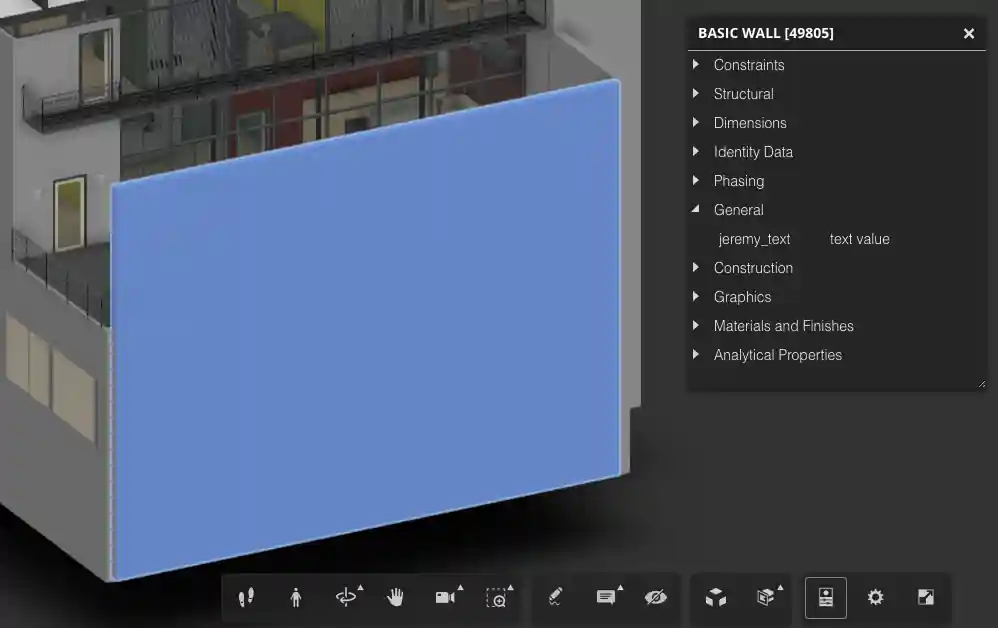Select the jeremy_text property row

[754, 239]
